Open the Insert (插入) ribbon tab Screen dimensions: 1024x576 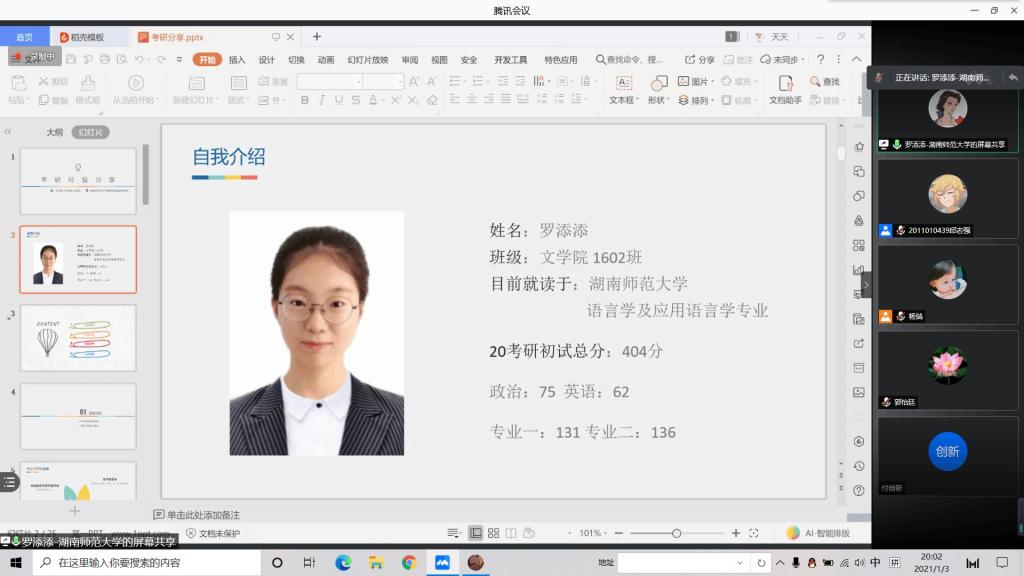coord(237,60)
